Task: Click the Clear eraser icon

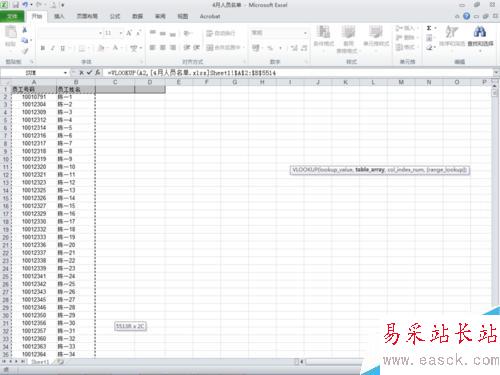Action: click(x=429, y=48)
